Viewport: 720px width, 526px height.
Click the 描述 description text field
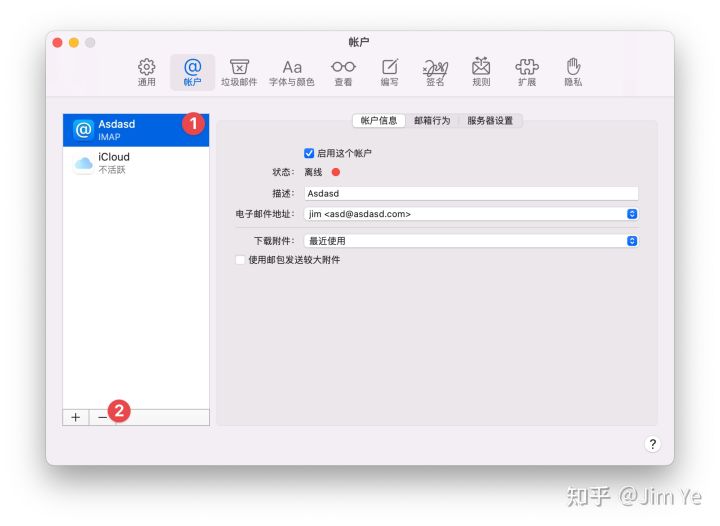point(471,193)
